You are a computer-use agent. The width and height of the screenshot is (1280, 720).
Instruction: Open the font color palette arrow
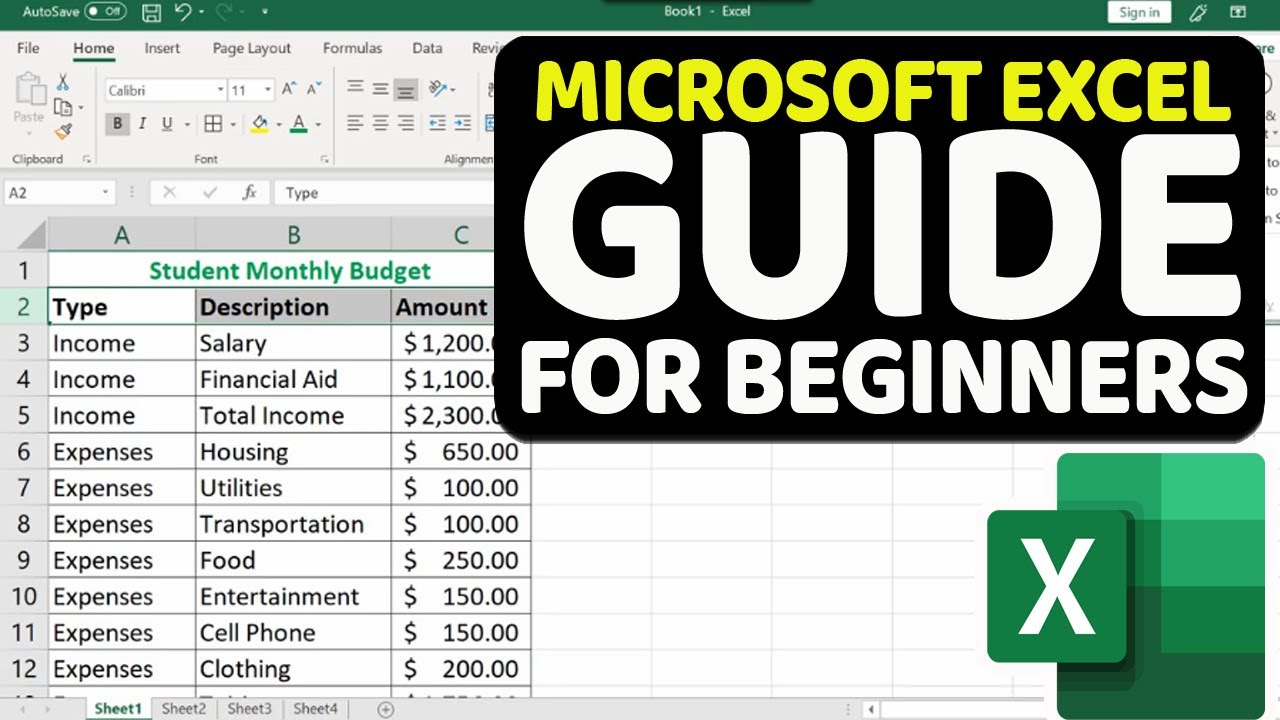(318, 125)
